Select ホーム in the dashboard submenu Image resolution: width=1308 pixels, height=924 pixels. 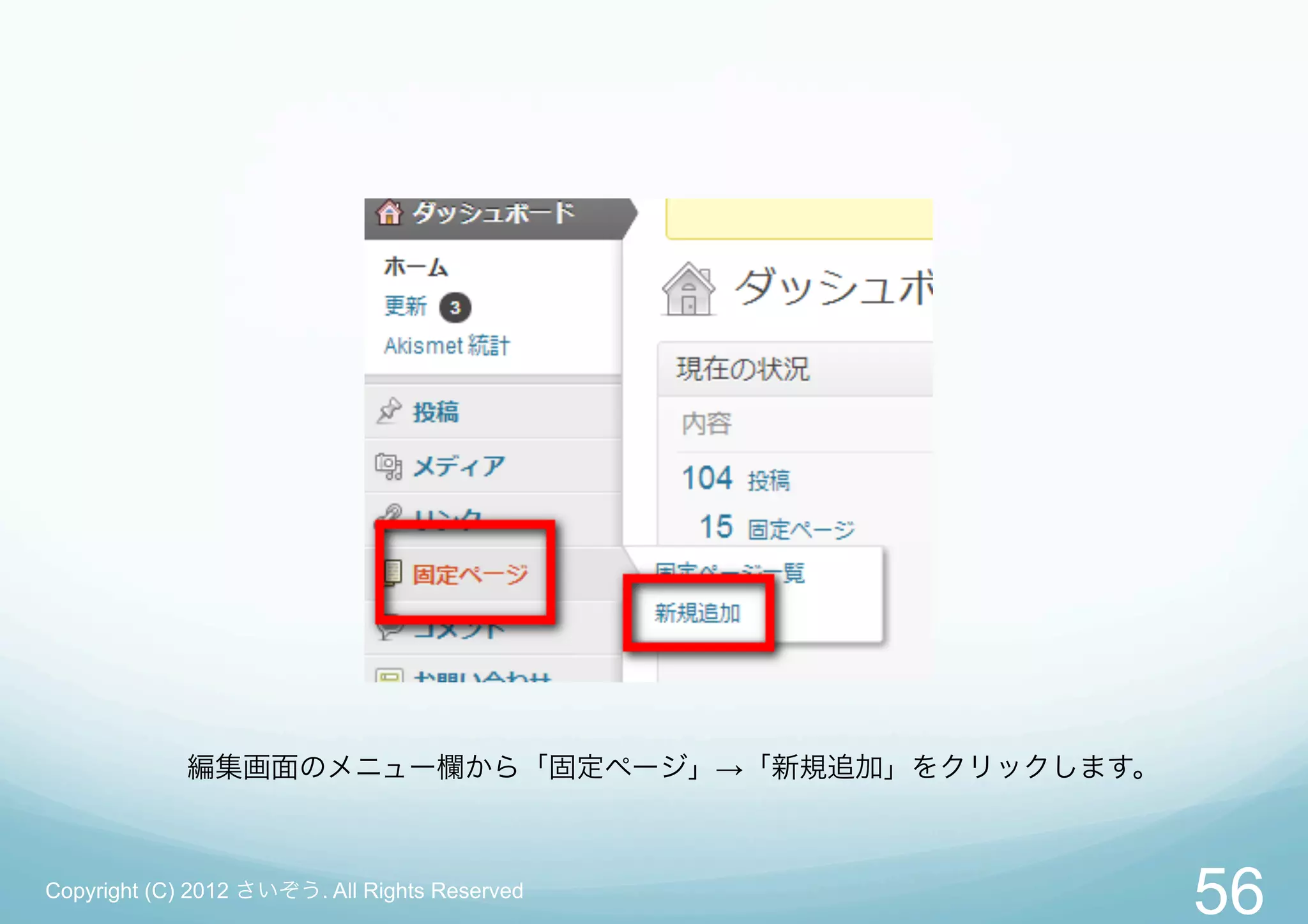coord(416,266)
